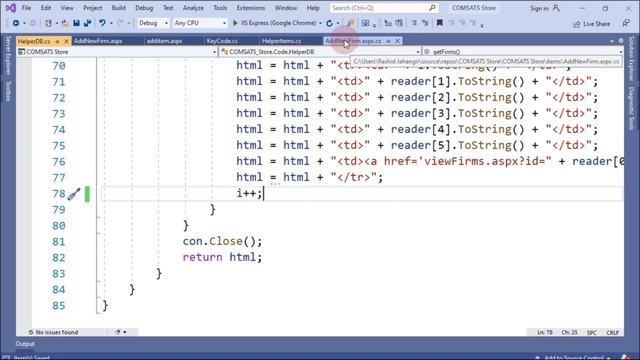Viewport: 640px width, 360px height.
Task: Click the CRLF line ending indicator
Action: (612, 333)
